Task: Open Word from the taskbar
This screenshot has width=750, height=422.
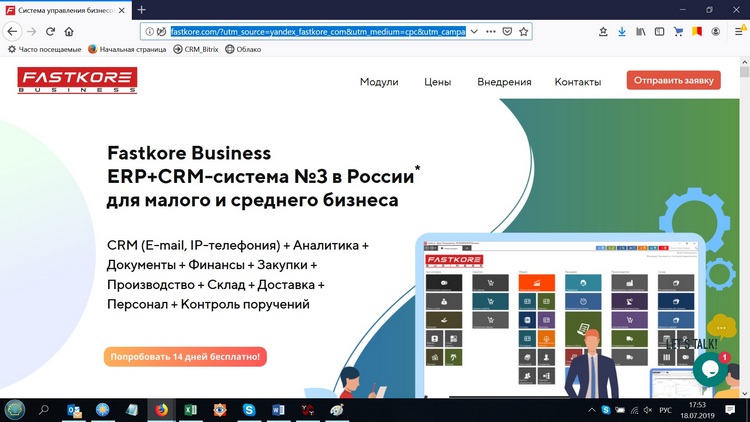Action: pyautogui.click(x=278, y=410)
